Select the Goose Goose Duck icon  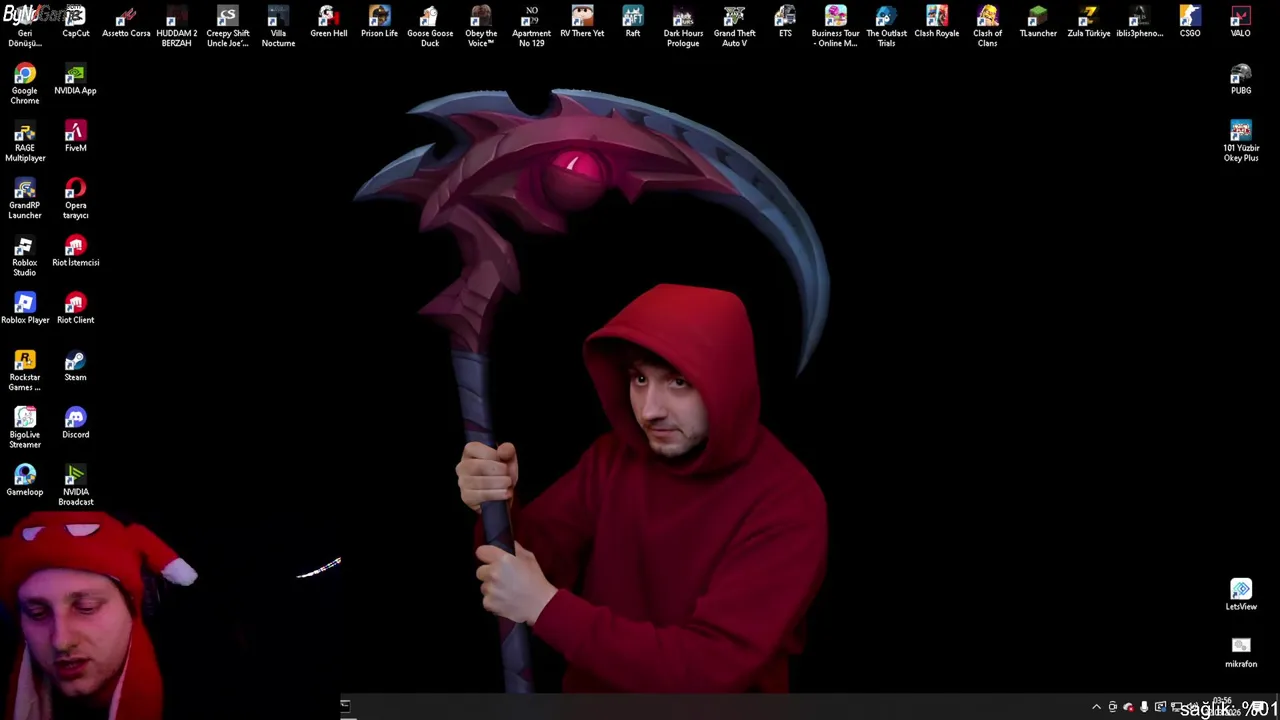pyautogui.click(x=430, y=27)
